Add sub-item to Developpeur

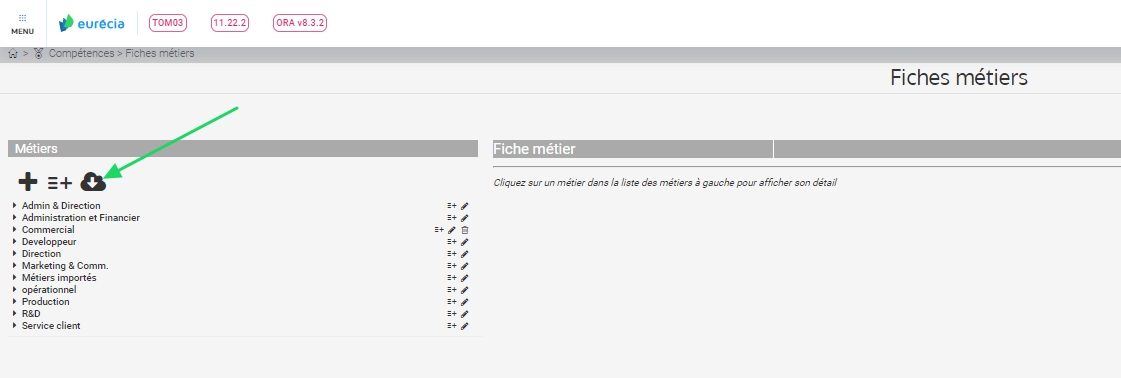click(x=452, y=242)
